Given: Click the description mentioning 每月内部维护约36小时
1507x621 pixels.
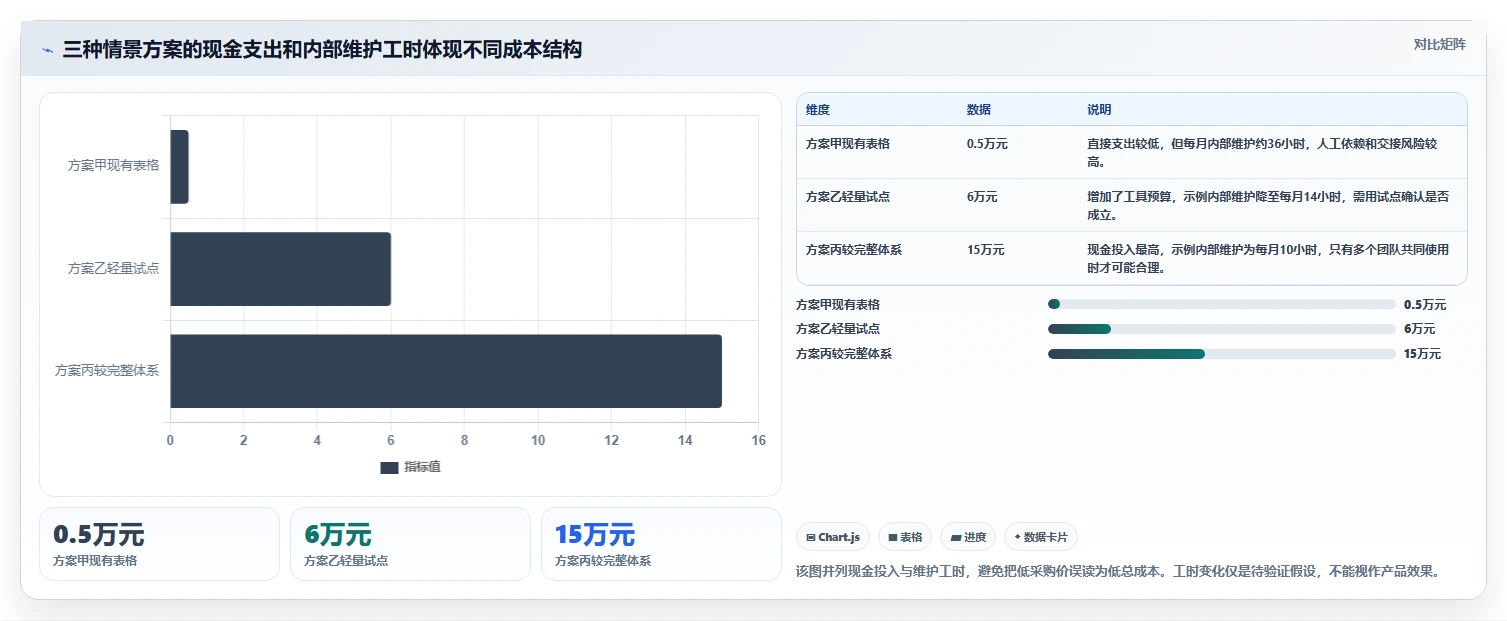Looking at the screenshot, I should pyautogui.click(x=1262, y=152).
